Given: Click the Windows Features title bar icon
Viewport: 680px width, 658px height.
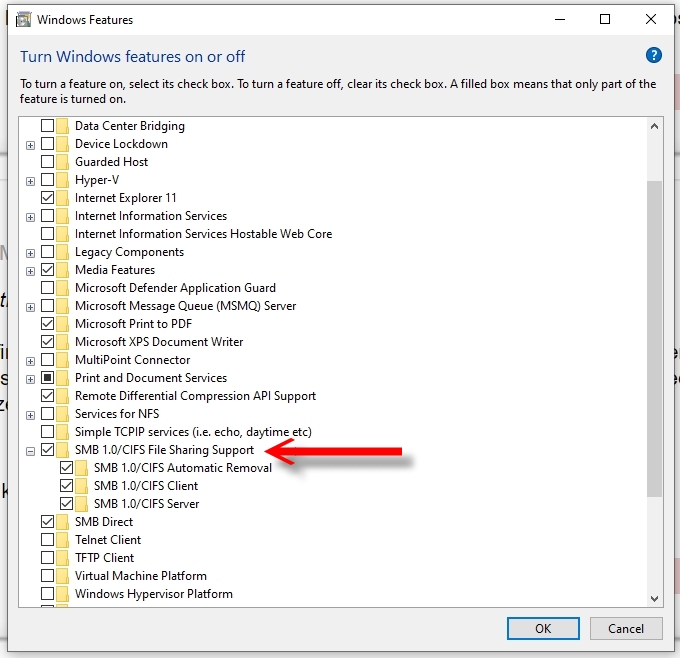Looking at the screenshot, I should 23,20.
